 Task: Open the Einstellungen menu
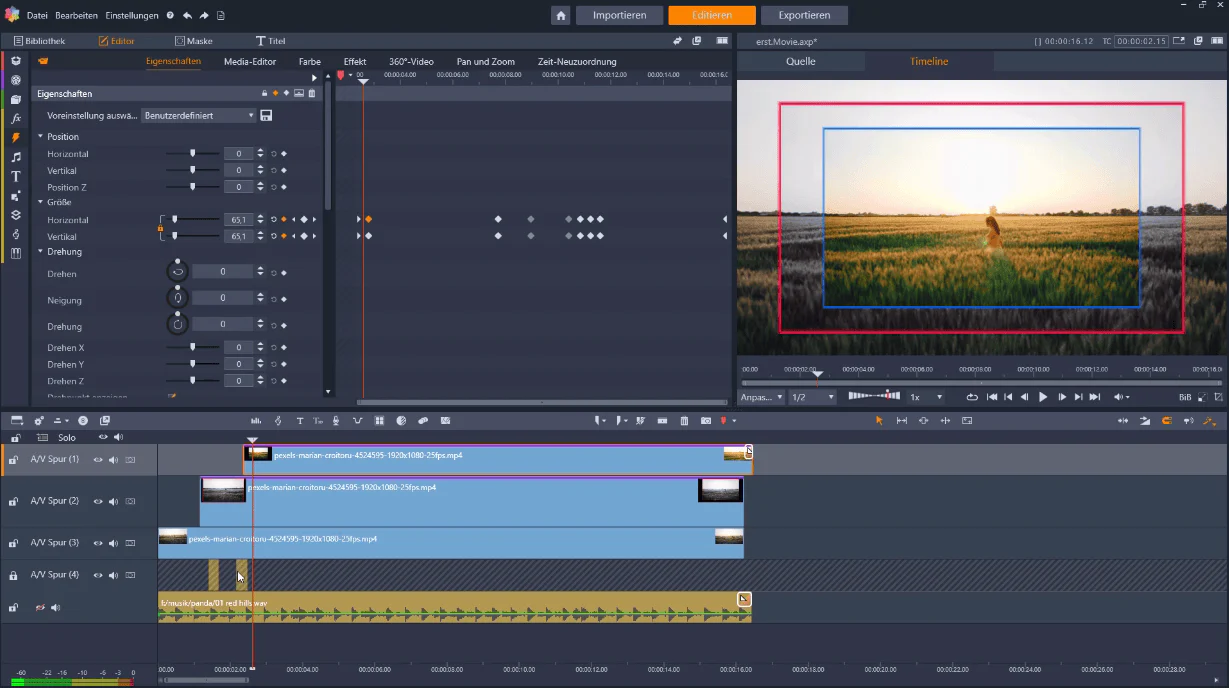tap(132, 16)
